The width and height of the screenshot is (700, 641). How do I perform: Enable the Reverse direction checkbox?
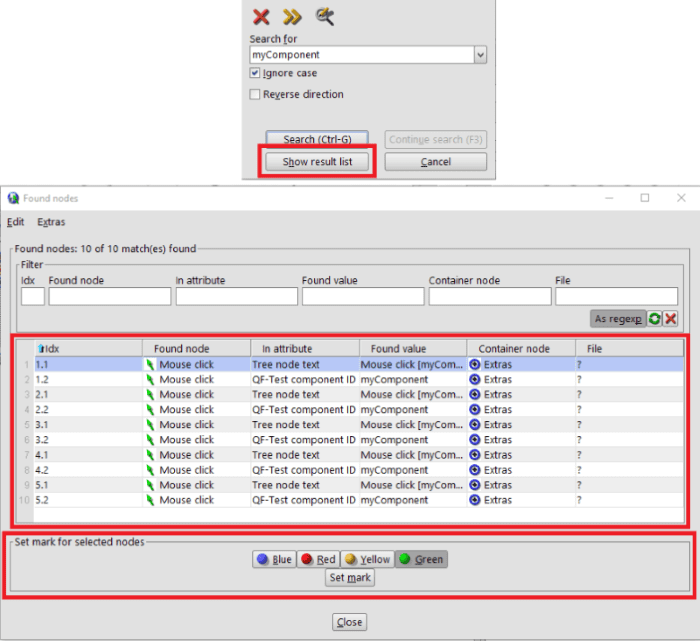tap(255, 94)
